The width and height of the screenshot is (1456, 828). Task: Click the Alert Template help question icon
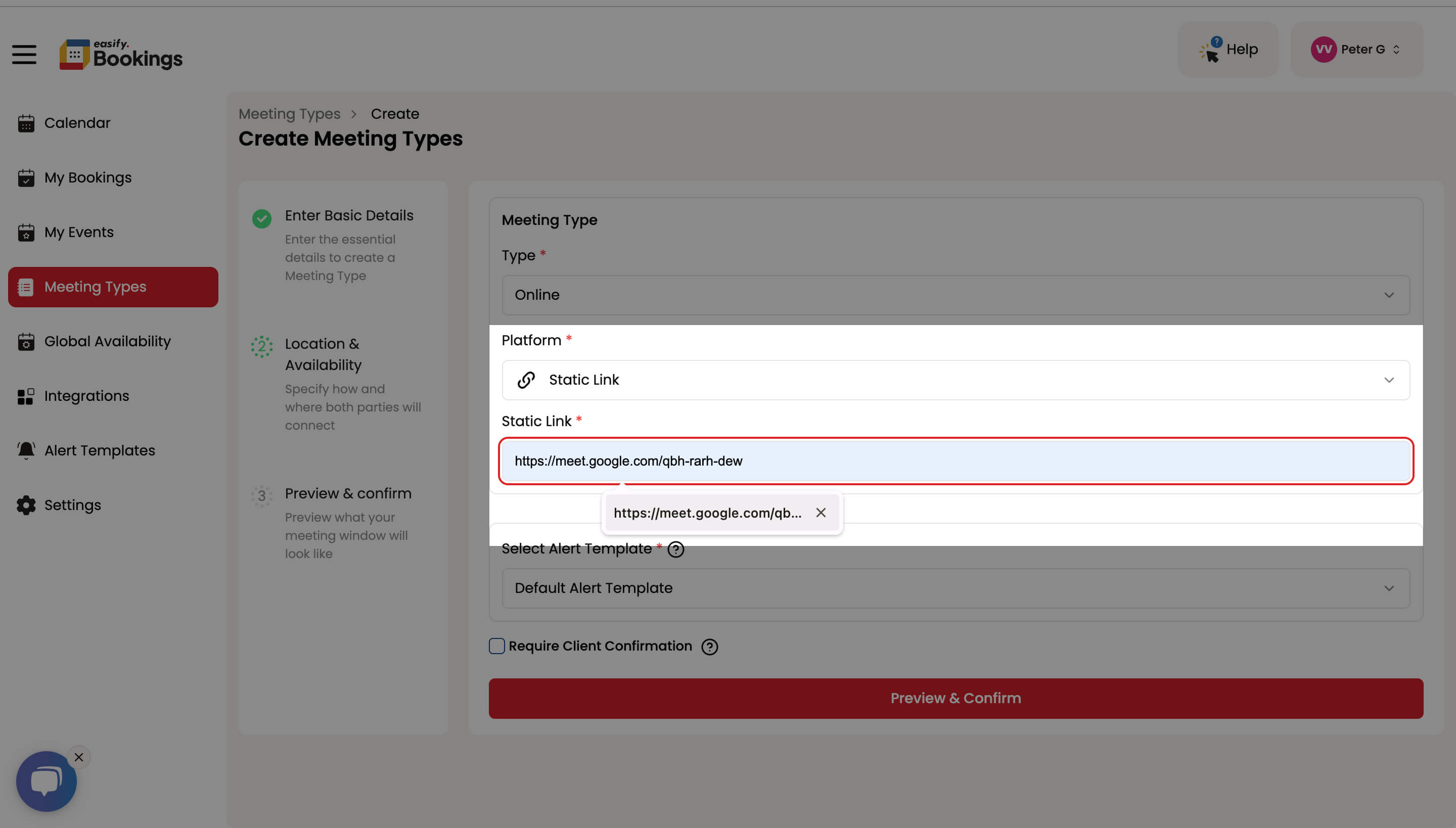675,549
